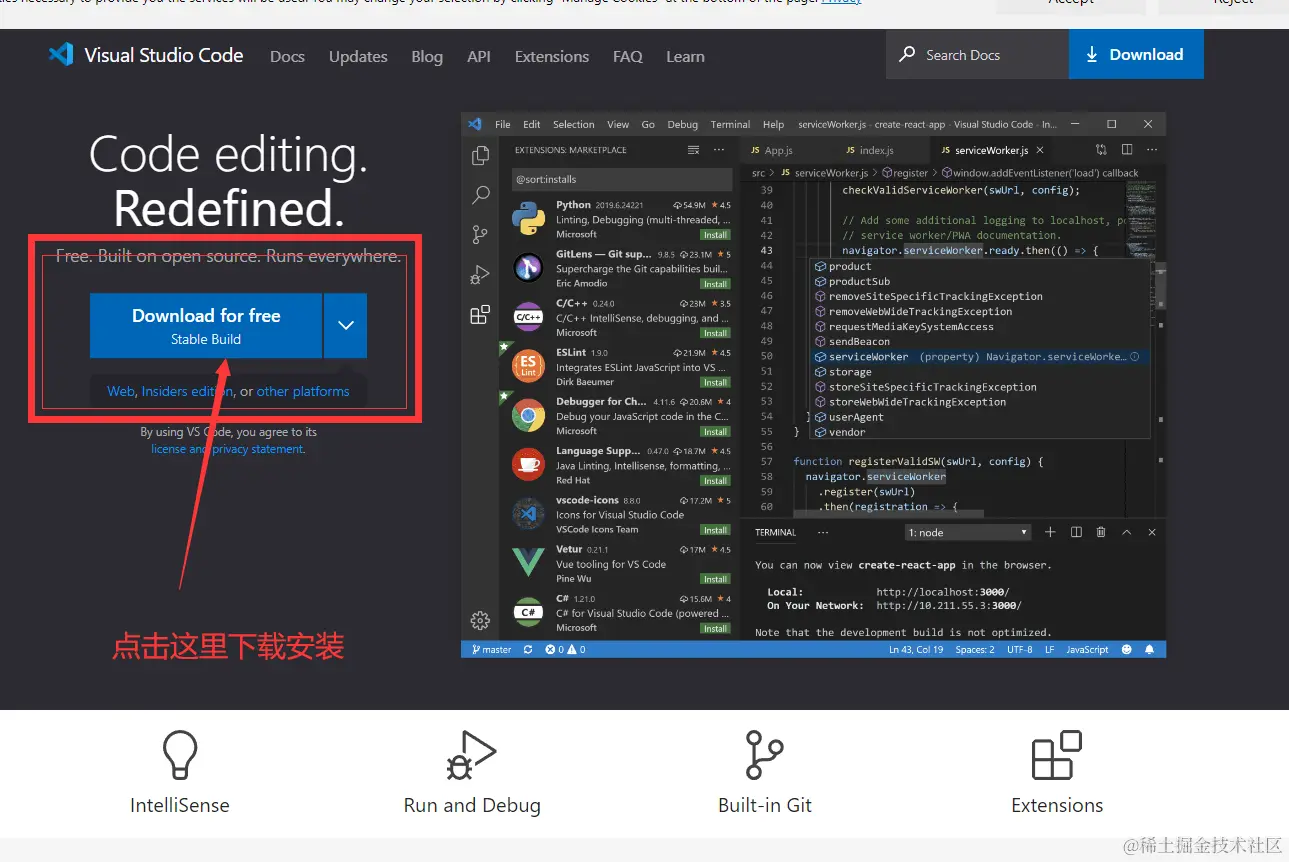Click the Visual Studio Code brand text
The image size is (1289, 862).
tap(164, 55)
